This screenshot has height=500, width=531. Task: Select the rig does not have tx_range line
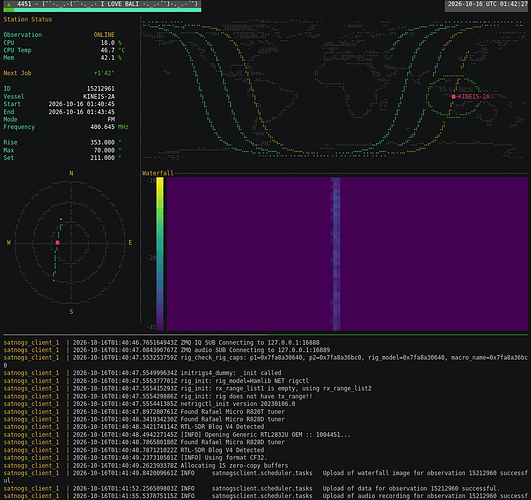coord(266,396)
